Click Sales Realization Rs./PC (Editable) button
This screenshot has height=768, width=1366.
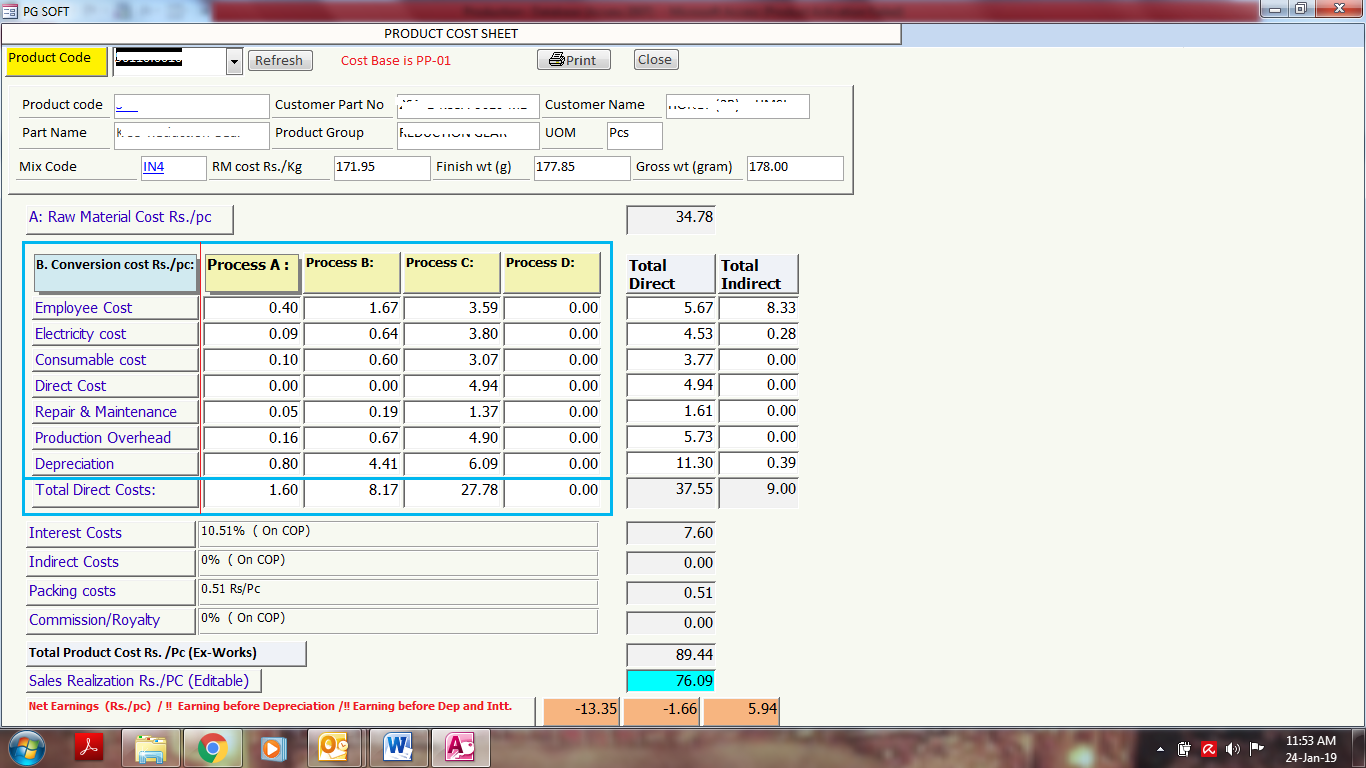(143, 681)
